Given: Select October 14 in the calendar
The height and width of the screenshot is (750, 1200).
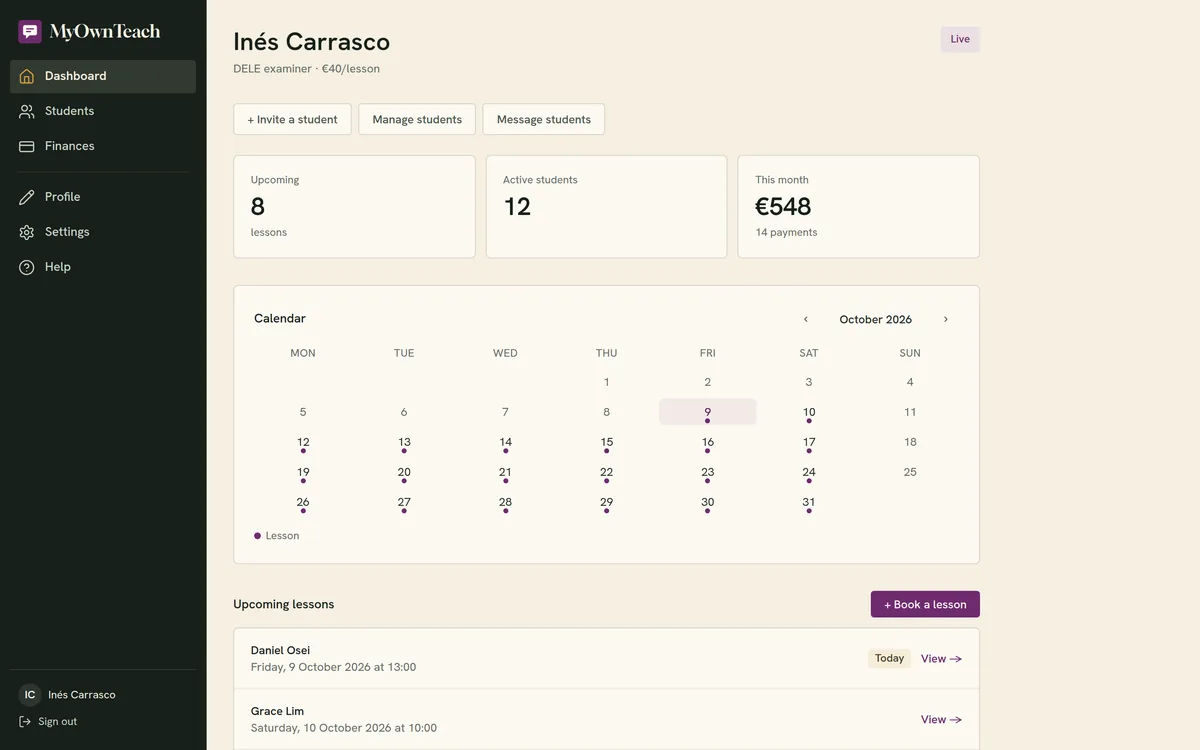Looking at the screenshot, I should [505, 442].
